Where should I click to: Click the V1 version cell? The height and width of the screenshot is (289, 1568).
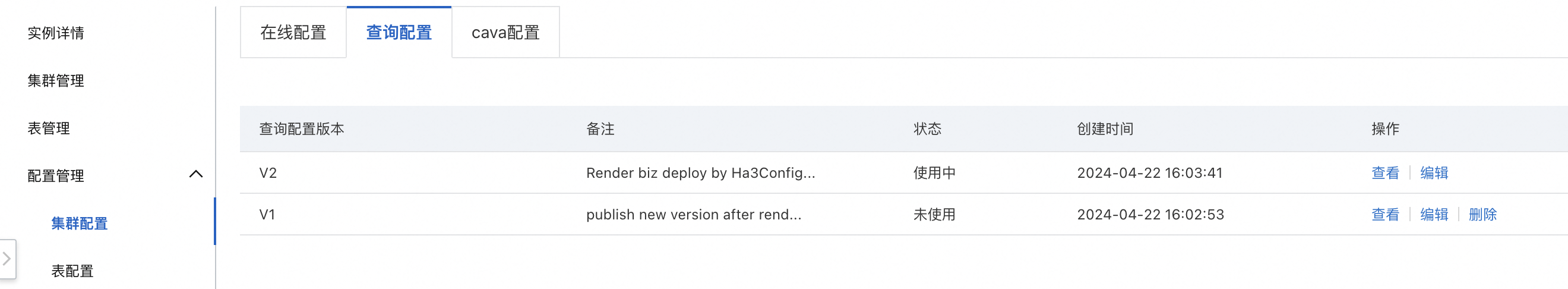click(x=267, y=215)
